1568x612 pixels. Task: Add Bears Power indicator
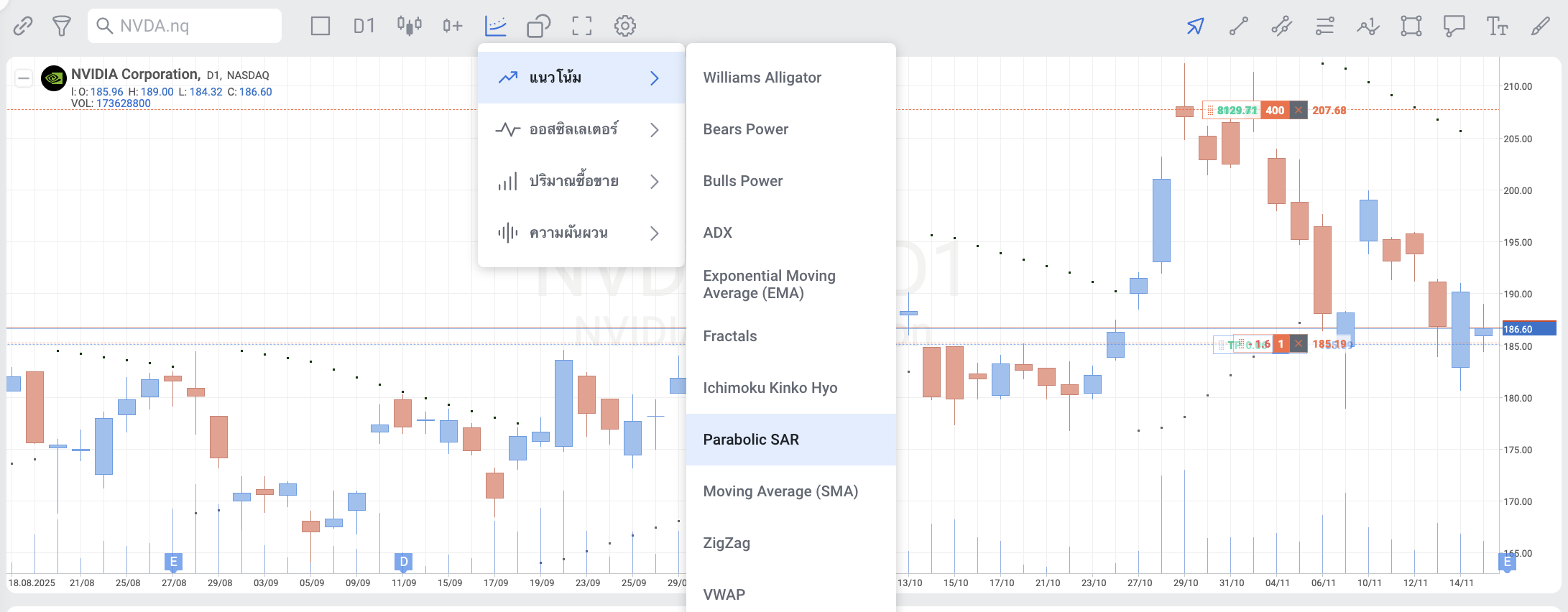(x=790, y=129)
